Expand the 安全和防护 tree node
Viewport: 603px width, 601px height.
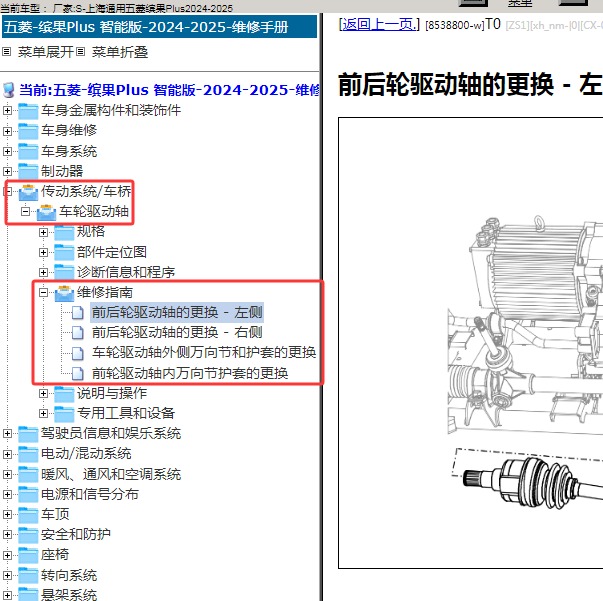click(x=7, y=534)
